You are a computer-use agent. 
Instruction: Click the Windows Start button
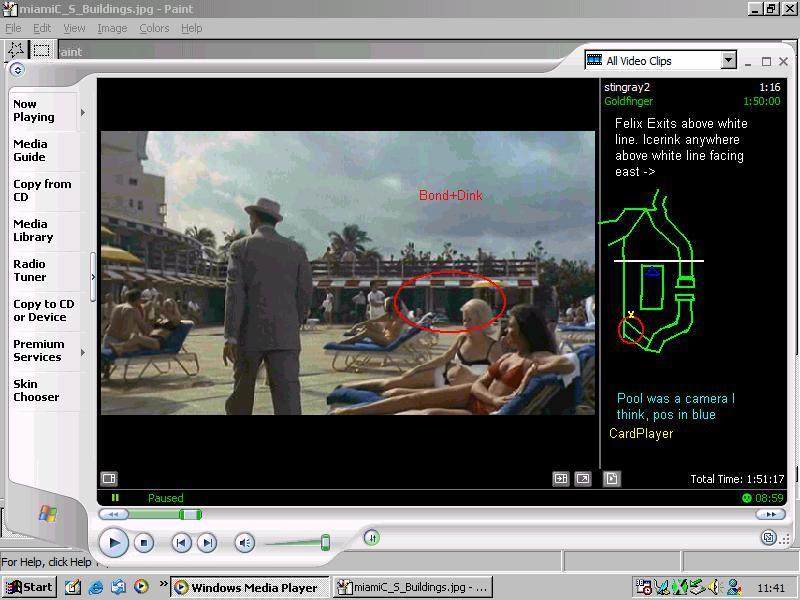[29, 587]
